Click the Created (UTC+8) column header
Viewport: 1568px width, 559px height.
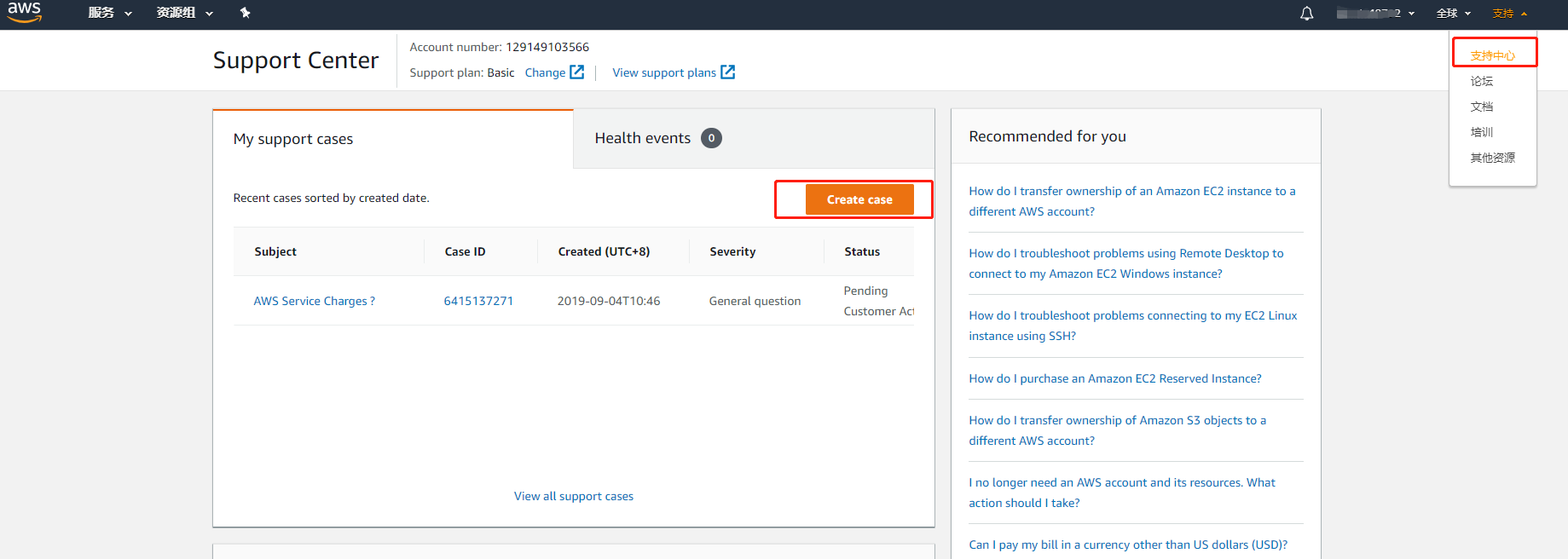coord(604,251)
